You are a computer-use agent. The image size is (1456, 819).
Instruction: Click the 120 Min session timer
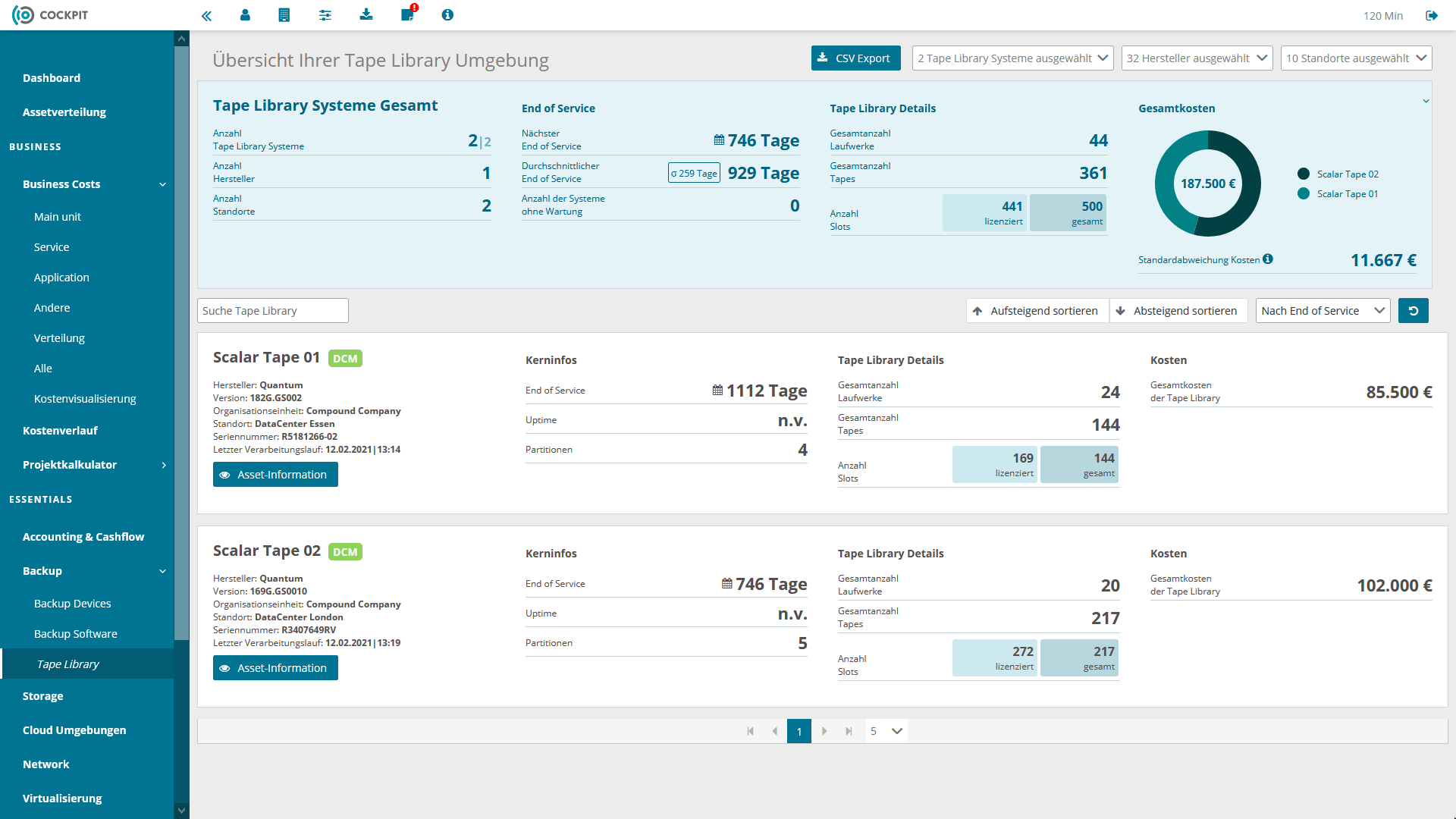(x=1383, y=16)
